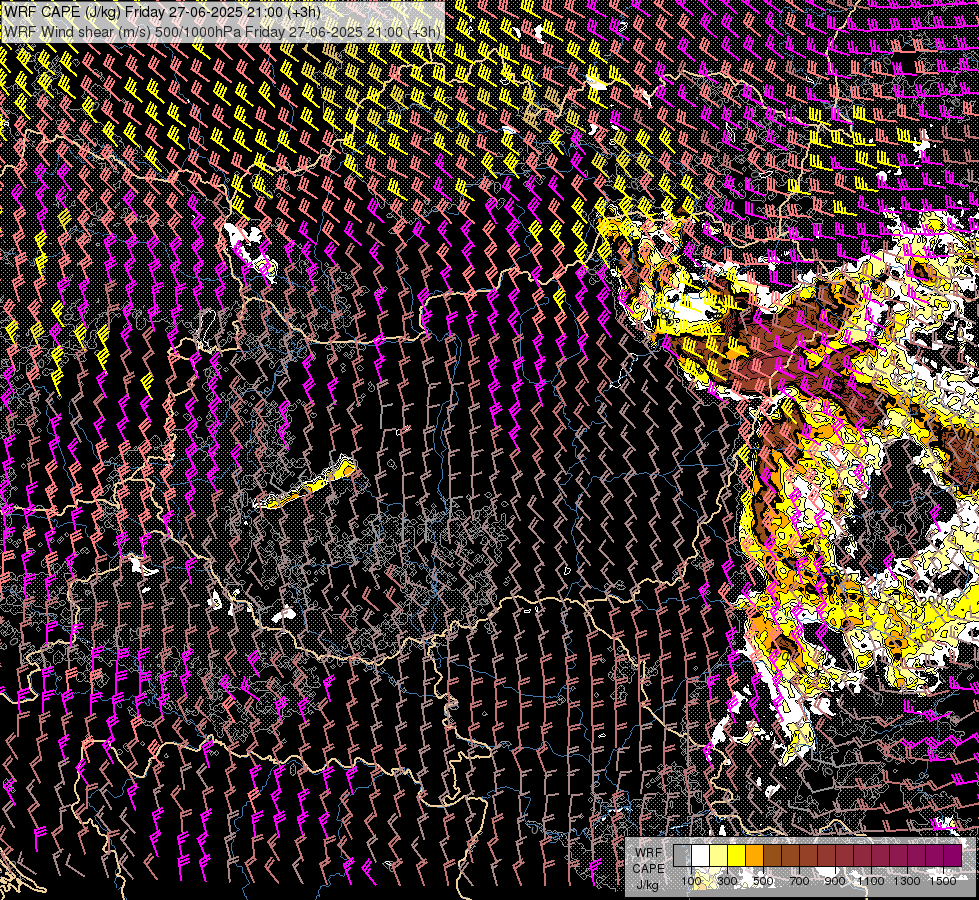The image size is (979, 900).
Task: Click the legend value 100
Action: pyautogui.click(x=691, y=881)
